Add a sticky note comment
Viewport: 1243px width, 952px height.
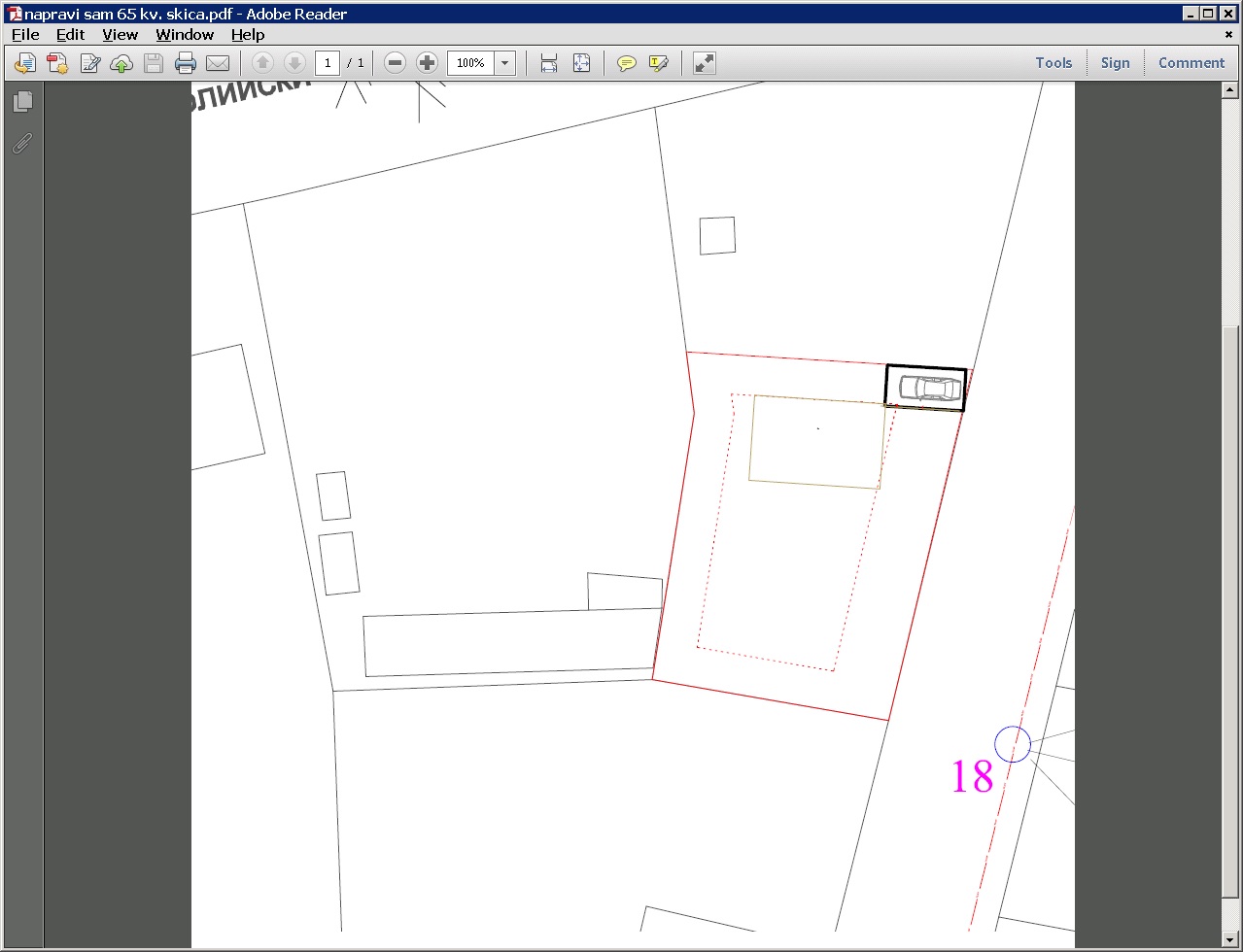coord(627,63)
